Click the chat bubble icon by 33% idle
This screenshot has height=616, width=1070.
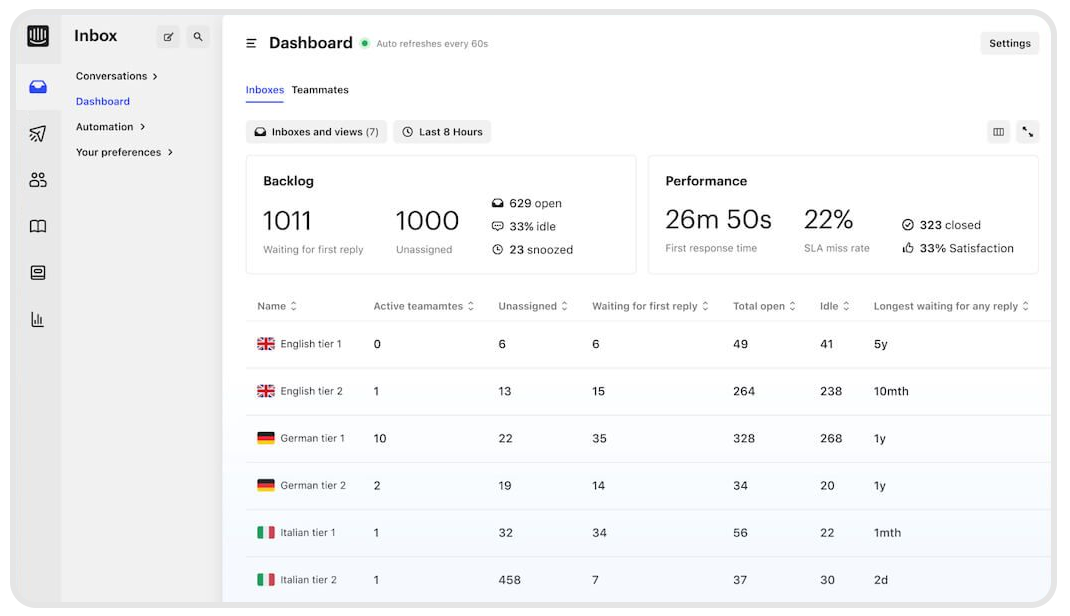coord(497,226)
